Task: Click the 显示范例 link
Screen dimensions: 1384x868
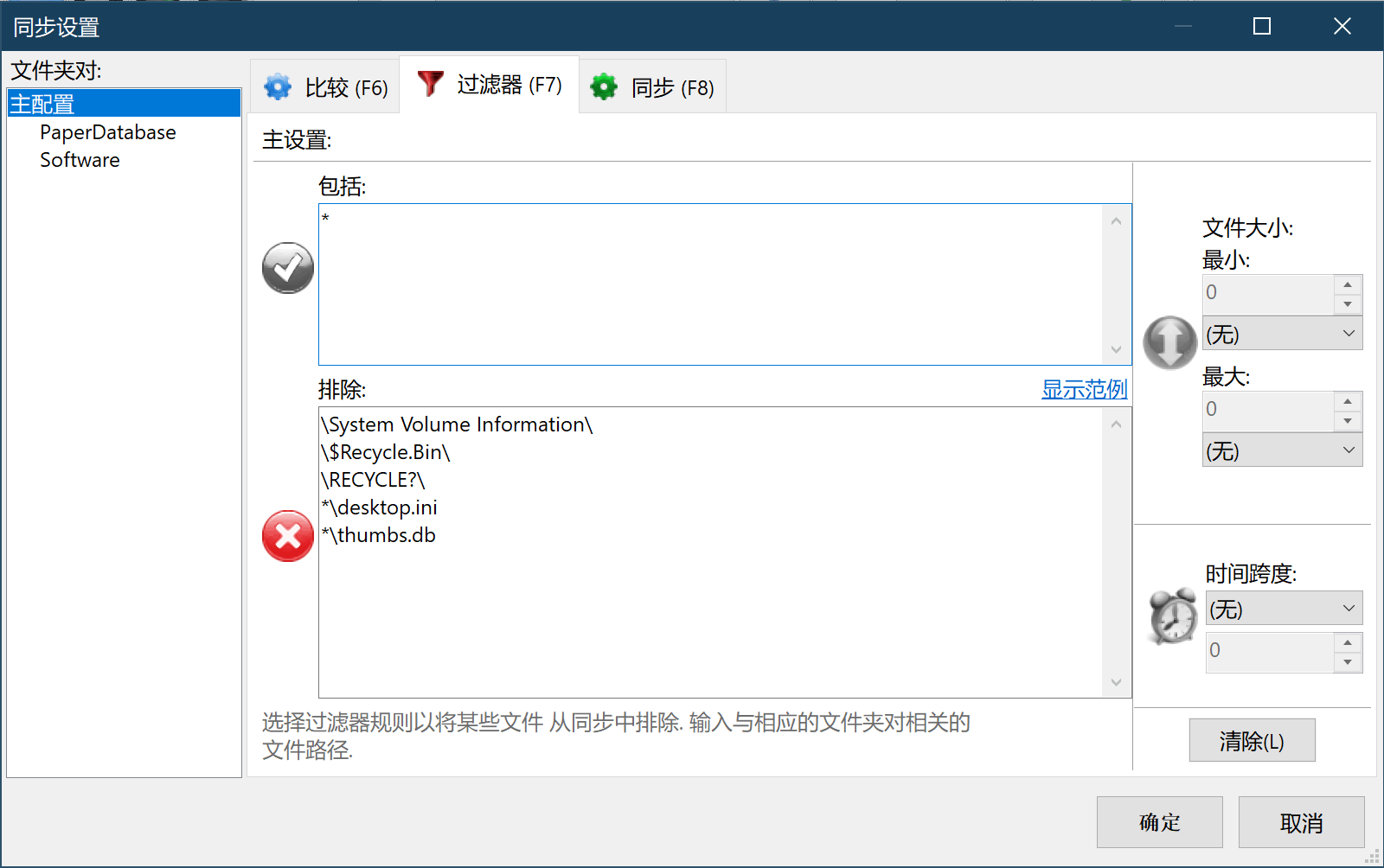Action: [x=1085, y=389]
